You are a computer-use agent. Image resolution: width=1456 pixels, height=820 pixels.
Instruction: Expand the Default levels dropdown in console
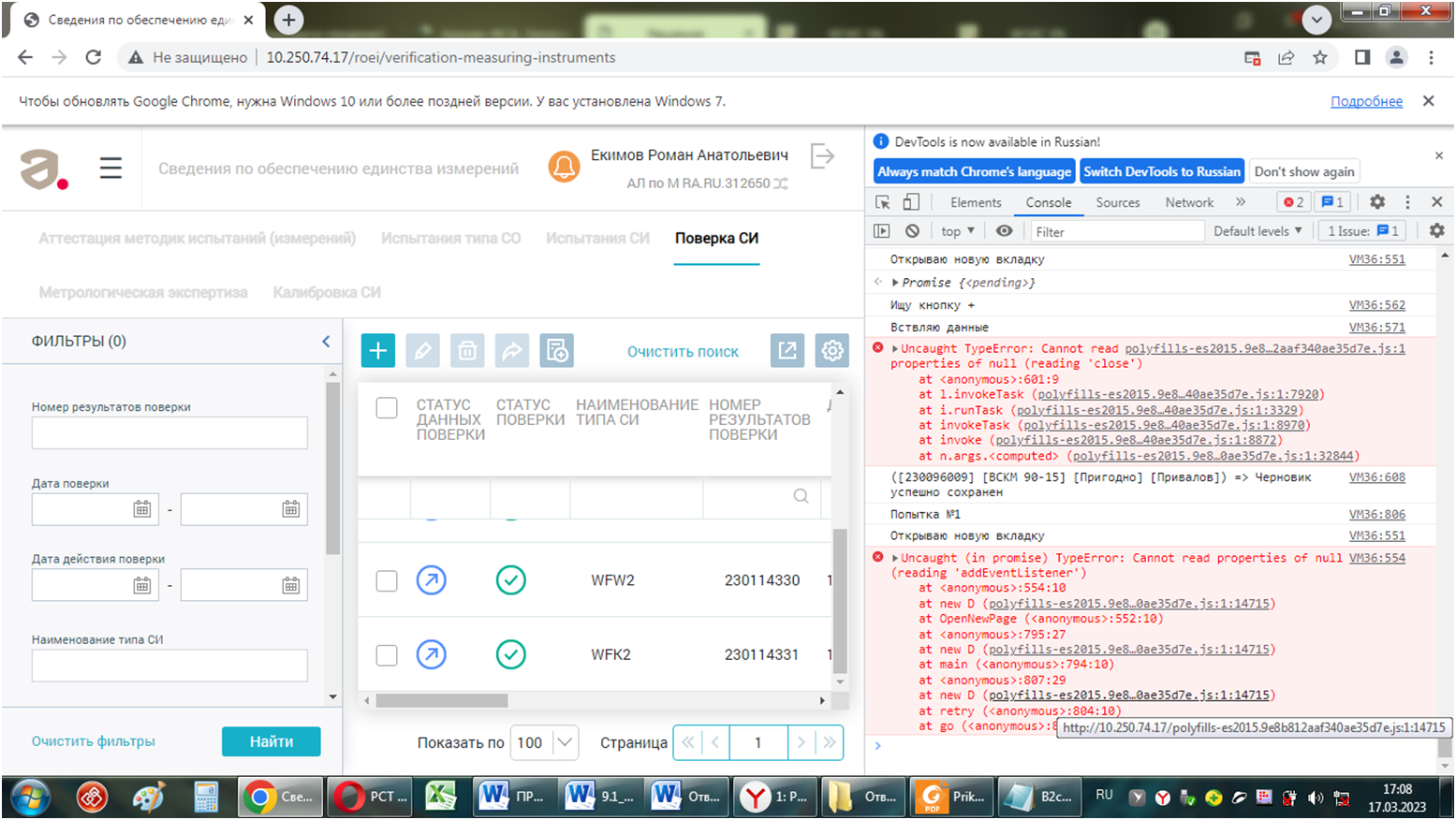tap(1257, 231)
